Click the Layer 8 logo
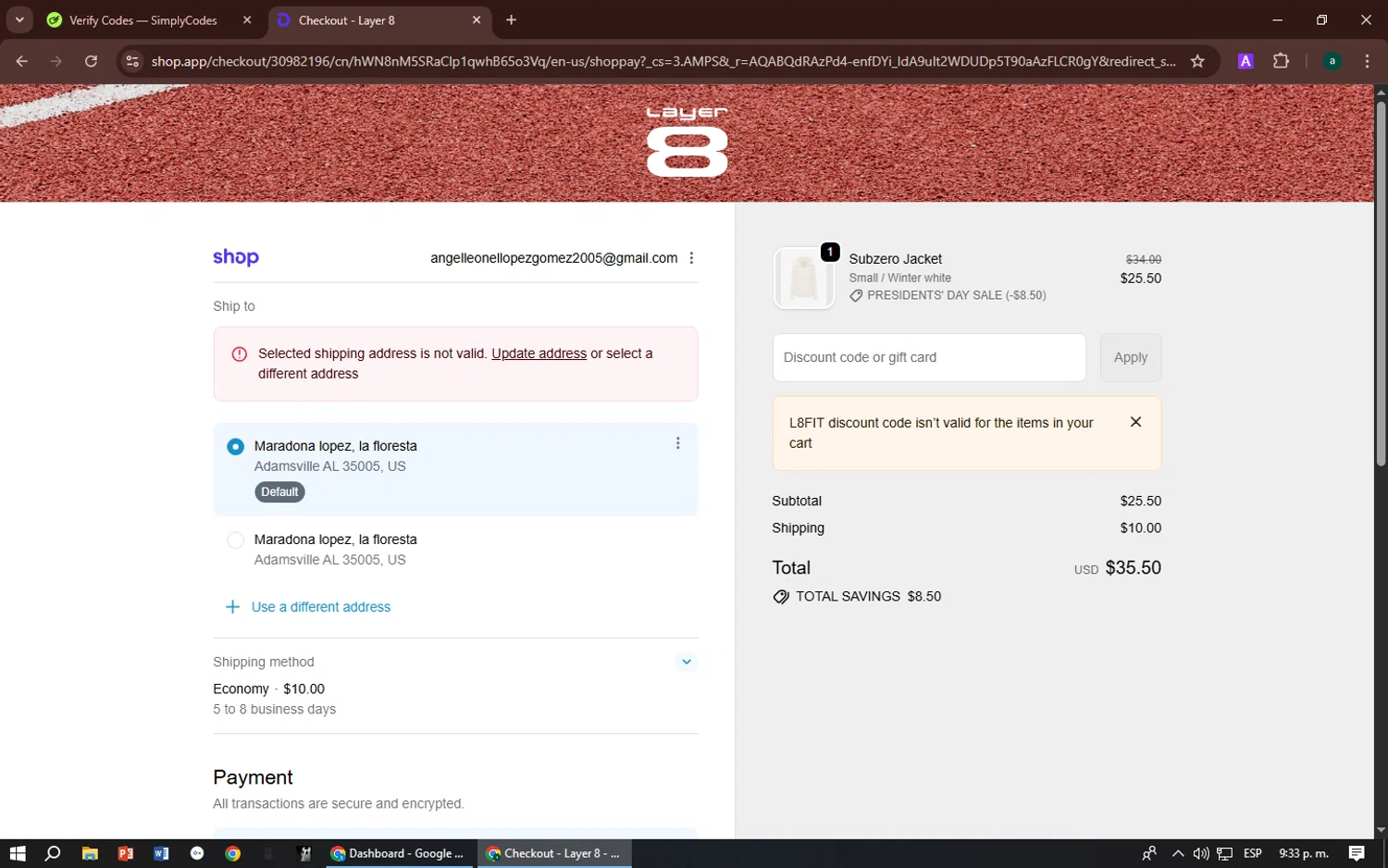Viewport: 1388px width, 868px height. click(x=687, y=141)
